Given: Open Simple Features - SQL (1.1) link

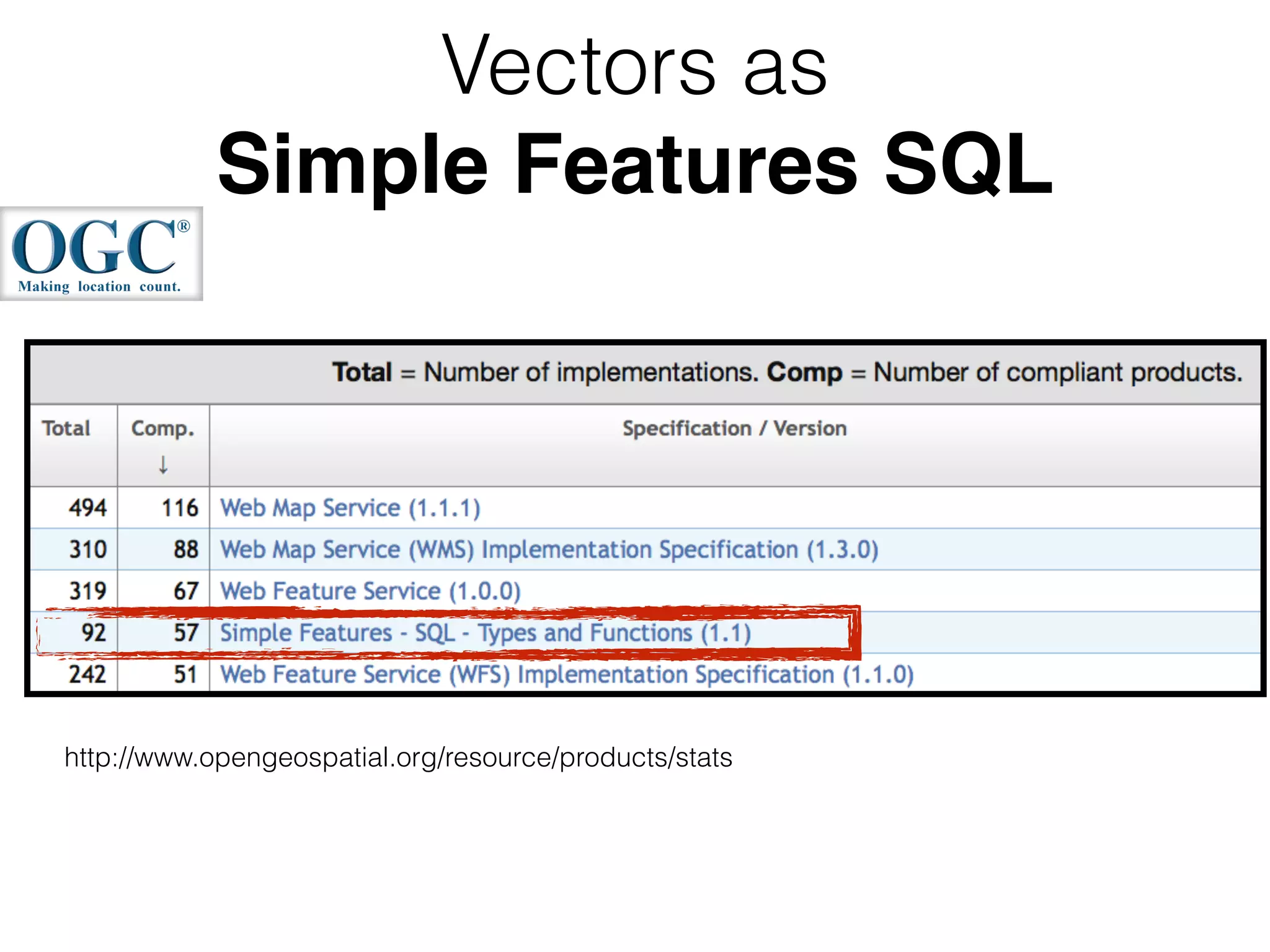Looking at the screenshot, I should 486,633.
